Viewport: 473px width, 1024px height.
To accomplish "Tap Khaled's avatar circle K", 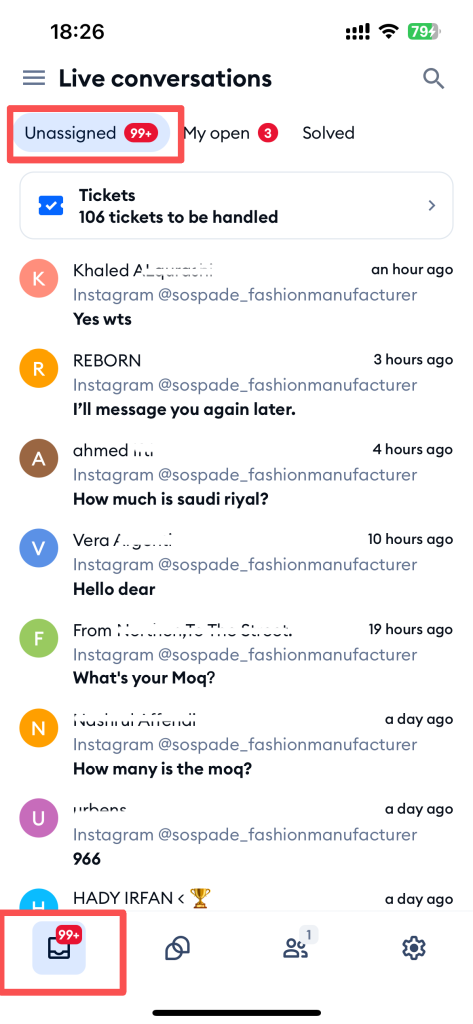I will tap(39, 279).
